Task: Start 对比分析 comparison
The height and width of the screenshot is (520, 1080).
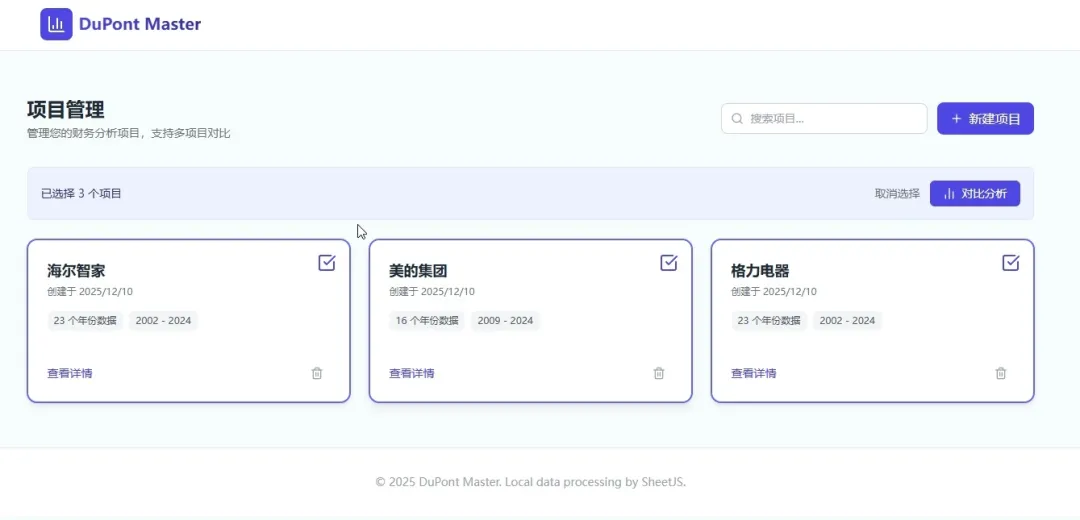Action: 975,194
